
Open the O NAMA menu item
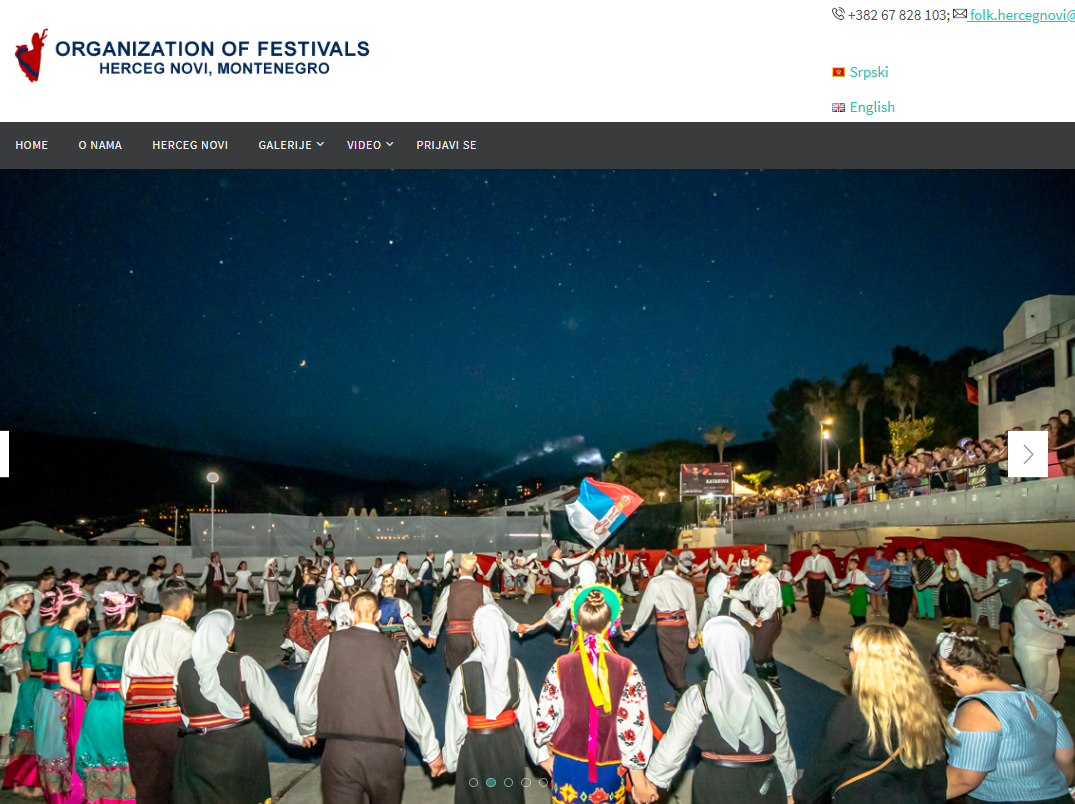click(100, 145)
